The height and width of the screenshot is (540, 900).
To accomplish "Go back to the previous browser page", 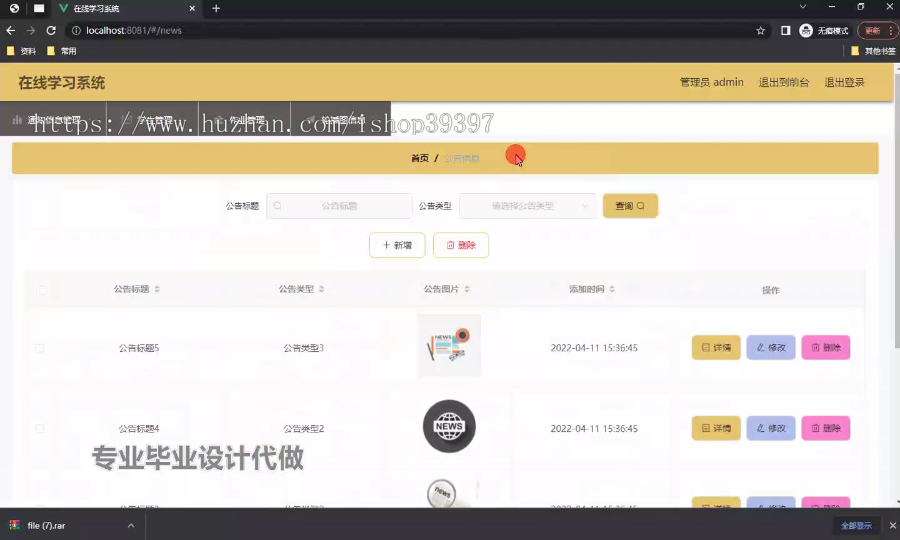I will 10,30.
